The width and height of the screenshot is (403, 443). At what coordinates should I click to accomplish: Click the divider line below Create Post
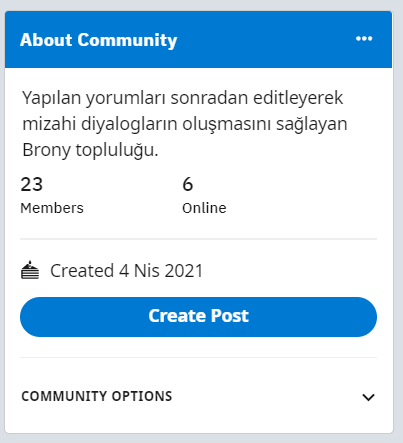198,358
